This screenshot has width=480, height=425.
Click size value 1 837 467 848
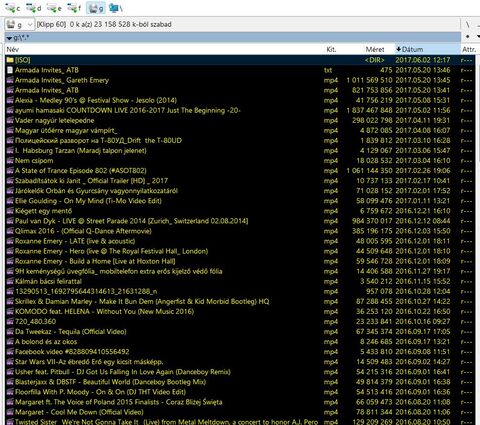tap(369, 110)
